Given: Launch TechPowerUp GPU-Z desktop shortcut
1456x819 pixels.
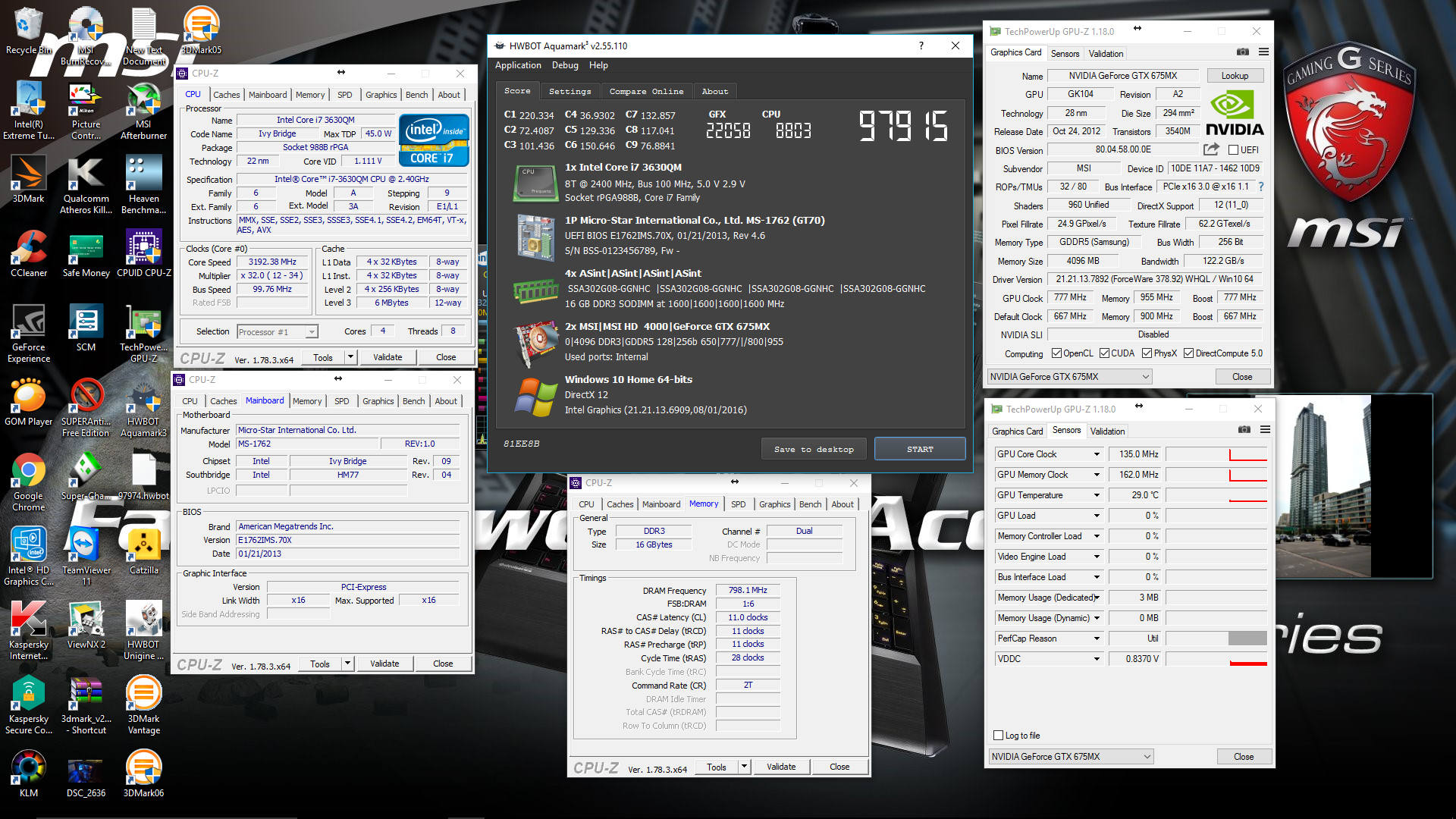Looking at the screenshot, I should tap(143, 334).
